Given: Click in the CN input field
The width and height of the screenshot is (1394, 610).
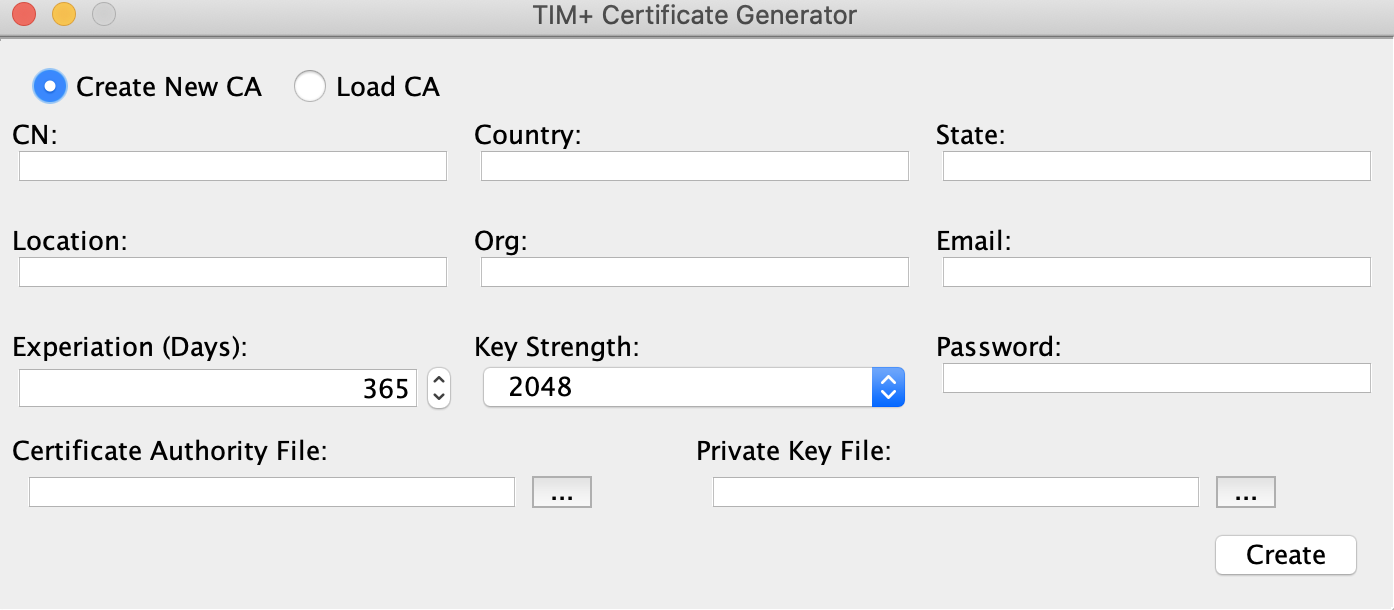Looking at the screenshot, I should pos(232,165).
